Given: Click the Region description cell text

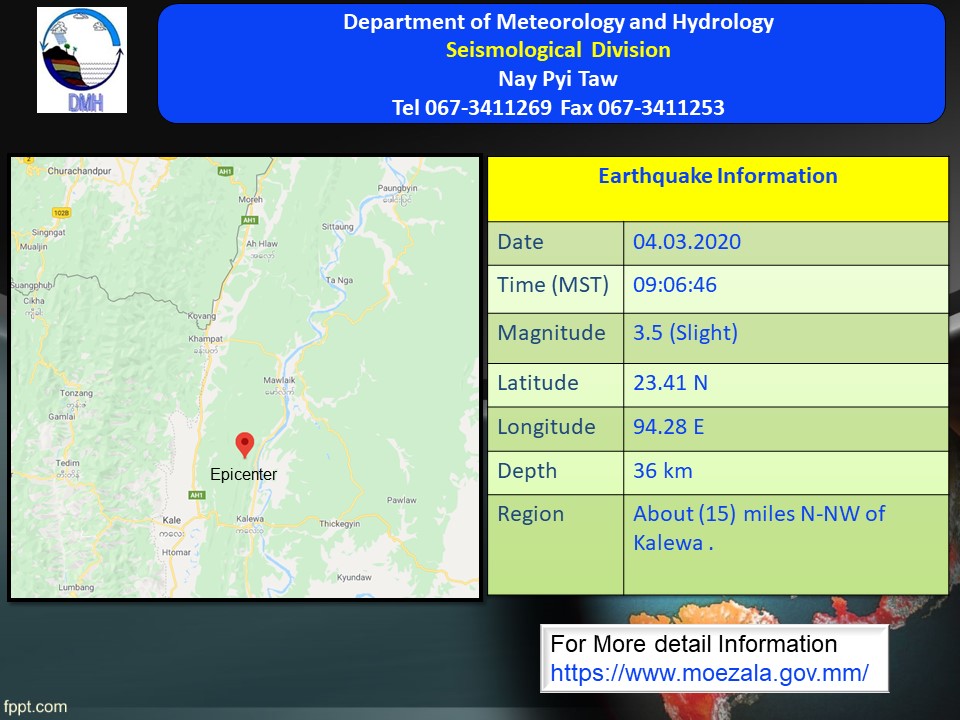Looking at the screenshot, I should 759,528.
